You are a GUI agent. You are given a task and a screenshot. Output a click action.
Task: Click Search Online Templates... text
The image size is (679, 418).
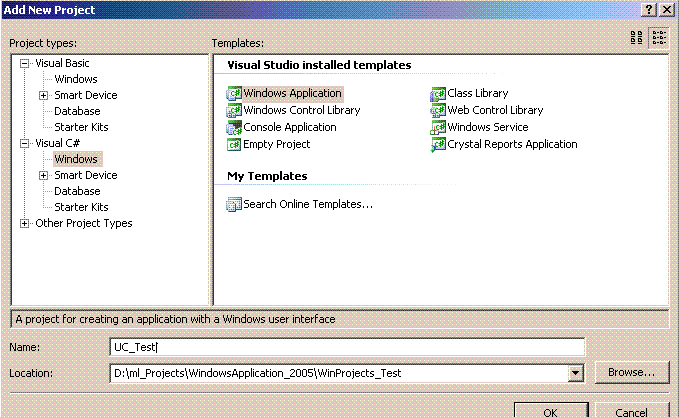pyautogui.click(x=308, y=204)
